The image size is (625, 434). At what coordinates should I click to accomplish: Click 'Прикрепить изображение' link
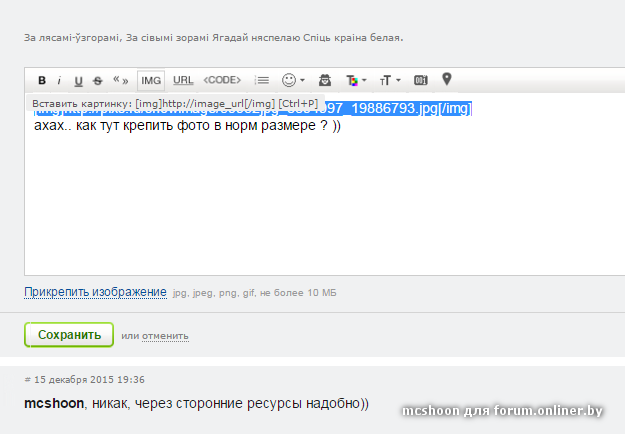point(95,292)
